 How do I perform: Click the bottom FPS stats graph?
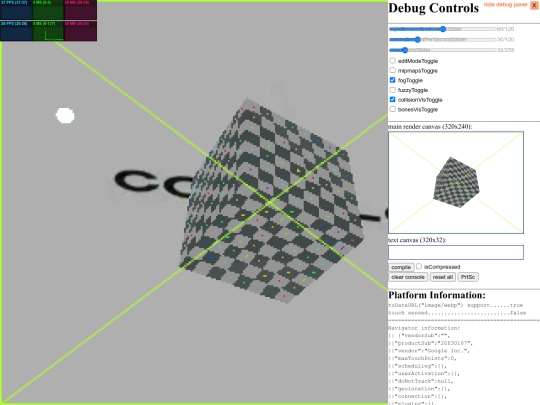(16, 31)
